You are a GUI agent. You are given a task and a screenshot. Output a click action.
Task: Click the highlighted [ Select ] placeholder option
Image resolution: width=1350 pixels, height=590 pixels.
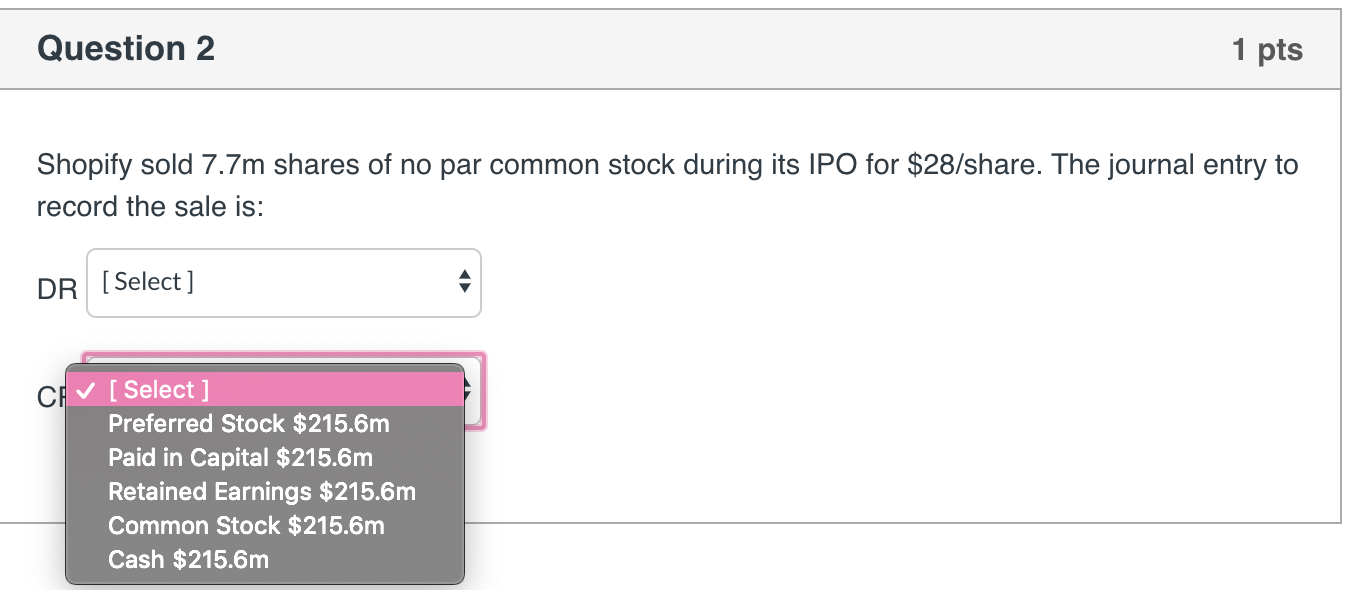pyautogui.click(x=160, y=390)
